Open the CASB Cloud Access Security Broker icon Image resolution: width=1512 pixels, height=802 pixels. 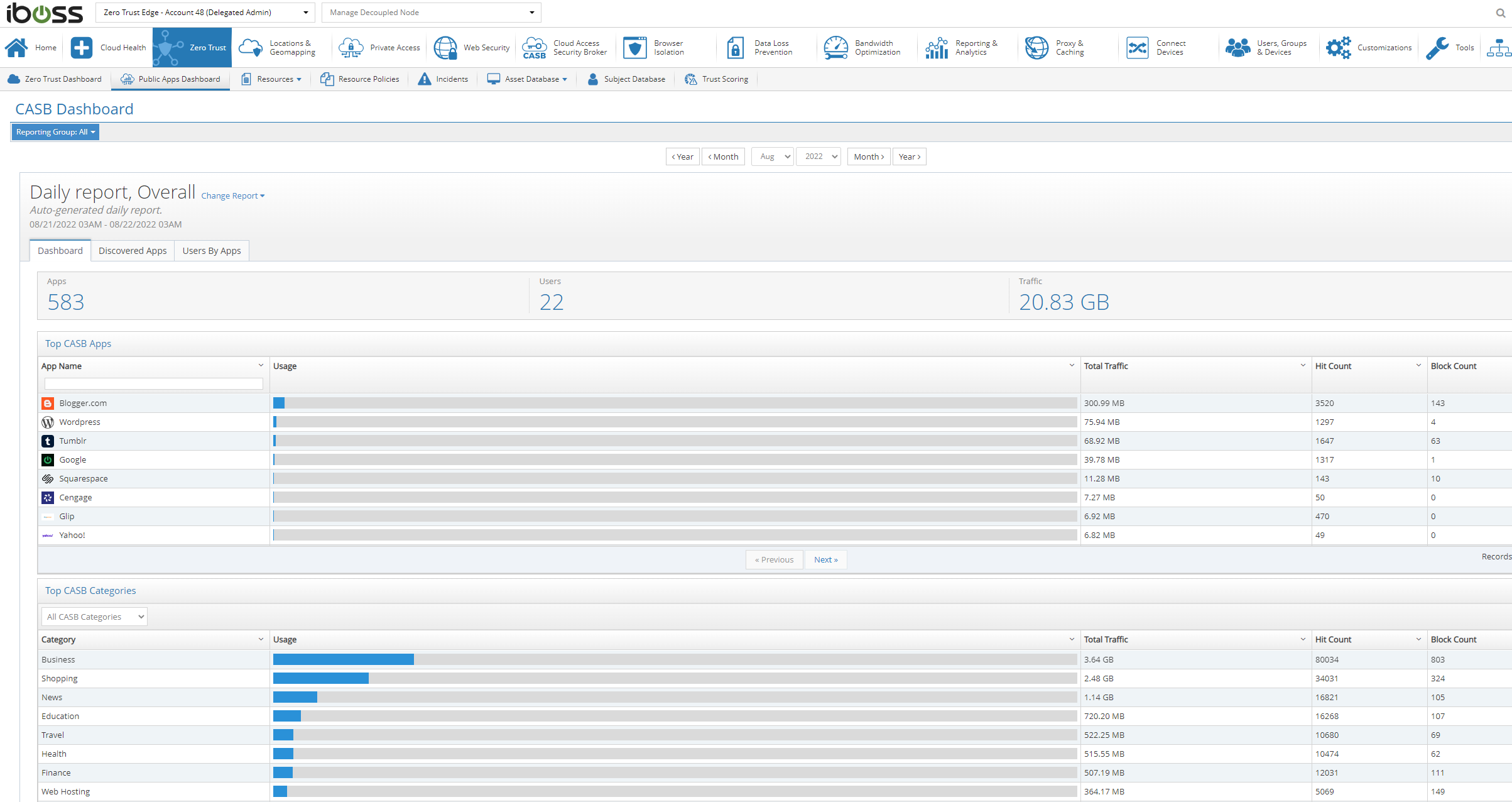[535, 48]
